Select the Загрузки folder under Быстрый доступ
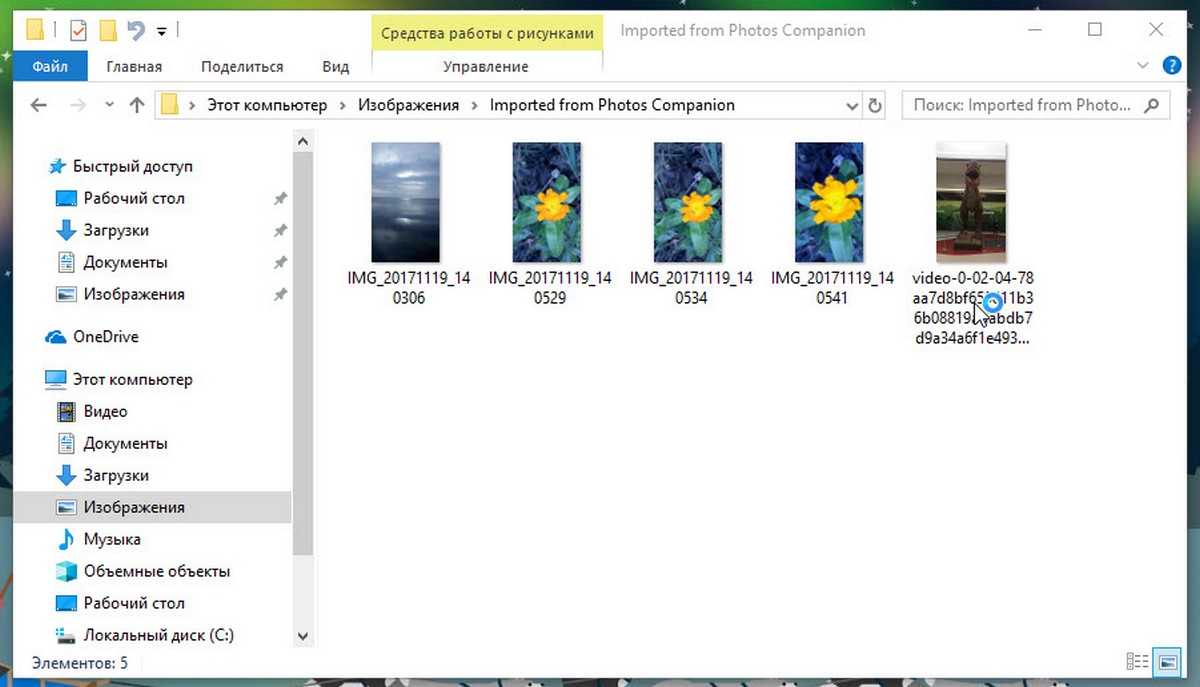The width and height of the screenshot is (1200, 687). (x=116, y=230)
